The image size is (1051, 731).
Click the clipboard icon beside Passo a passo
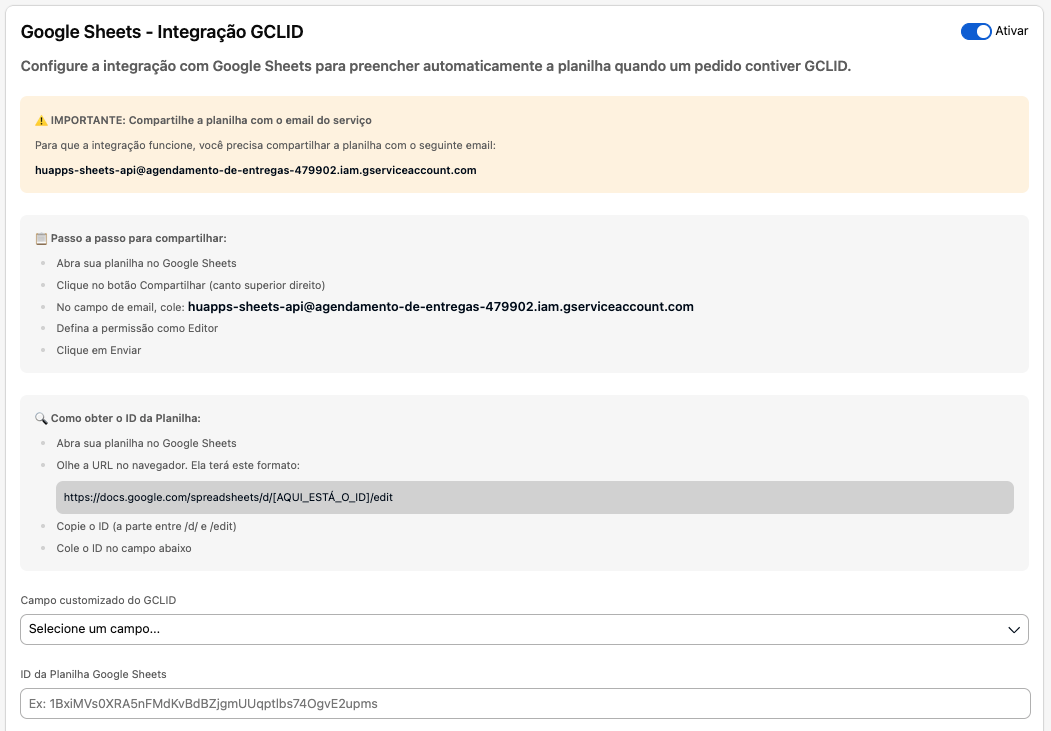(x=41, y=239)
